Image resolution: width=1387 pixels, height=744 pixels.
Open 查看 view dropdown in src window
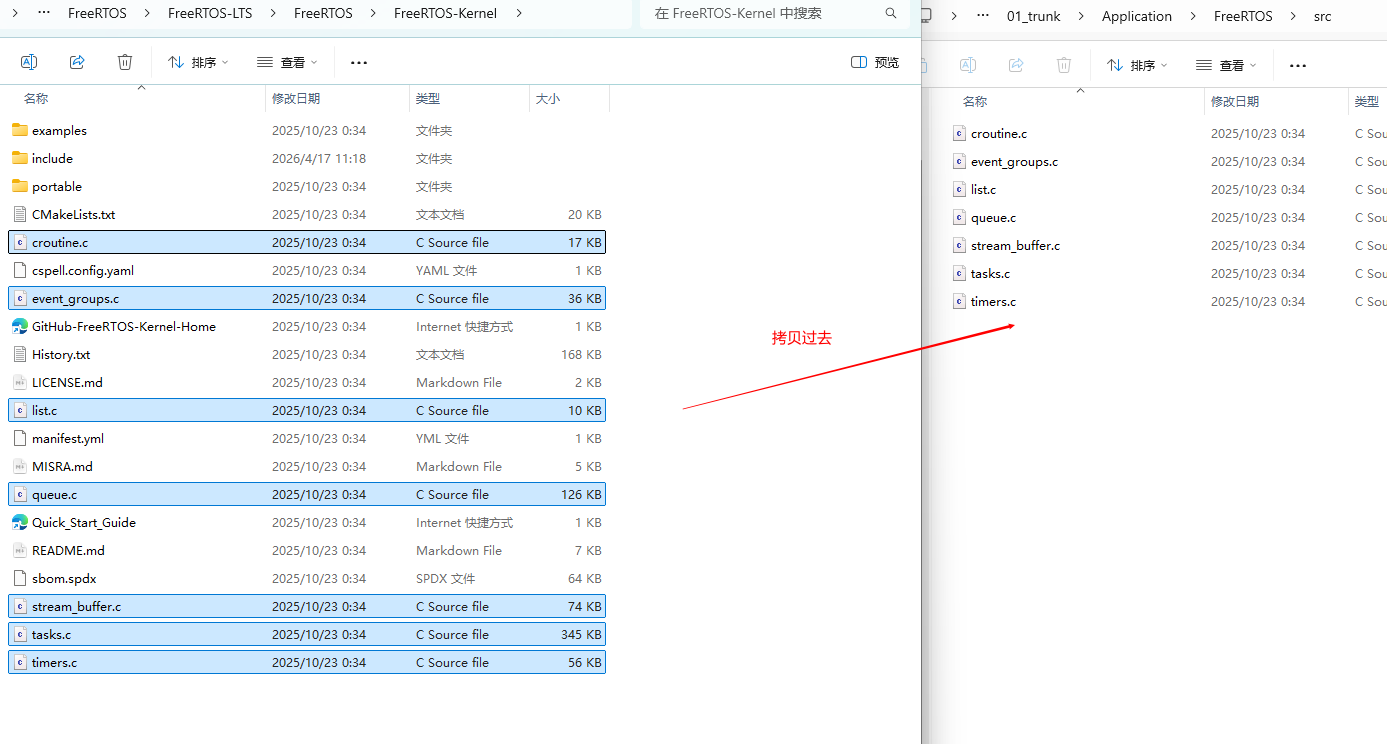point(1226,65)
